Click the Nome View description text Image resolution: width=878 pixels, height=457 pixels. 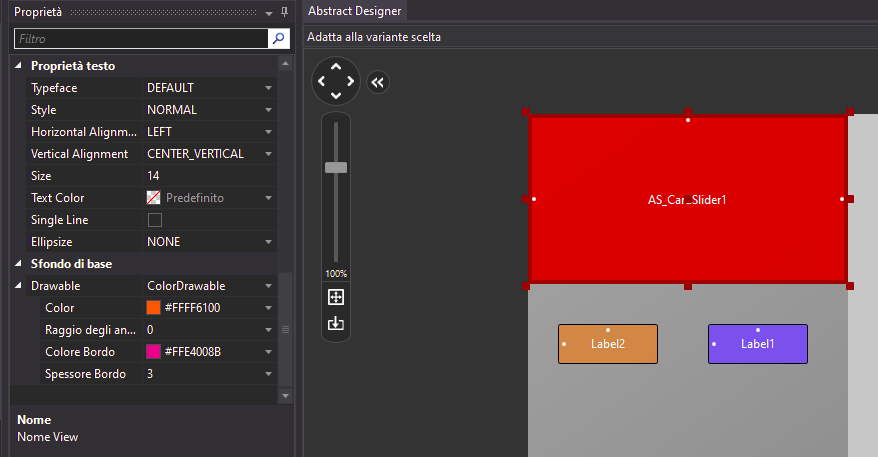point(48,437)
